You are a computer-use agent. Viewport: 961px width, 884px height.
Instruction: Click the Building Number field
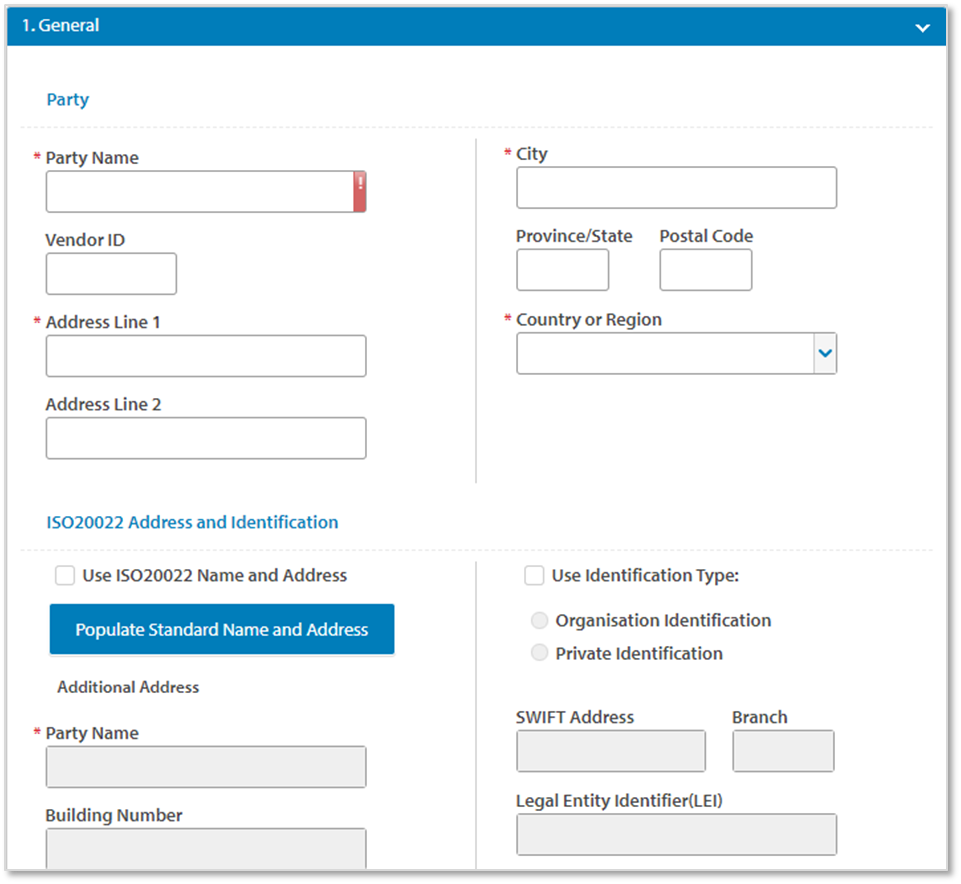click(x=206, y=848)
